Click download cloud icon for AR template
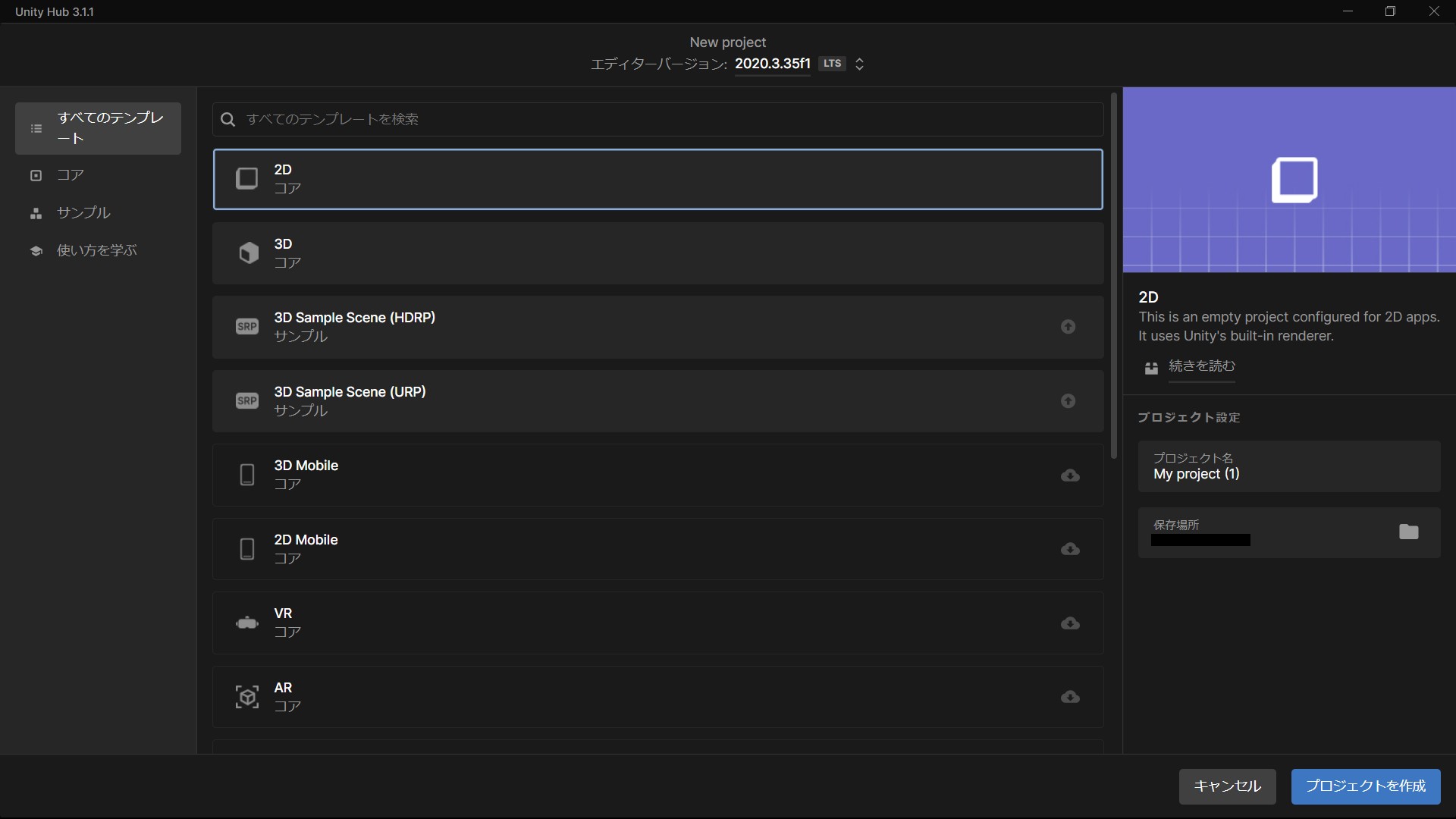This screenshot has width=1456, height=819. click(1070, 697)
